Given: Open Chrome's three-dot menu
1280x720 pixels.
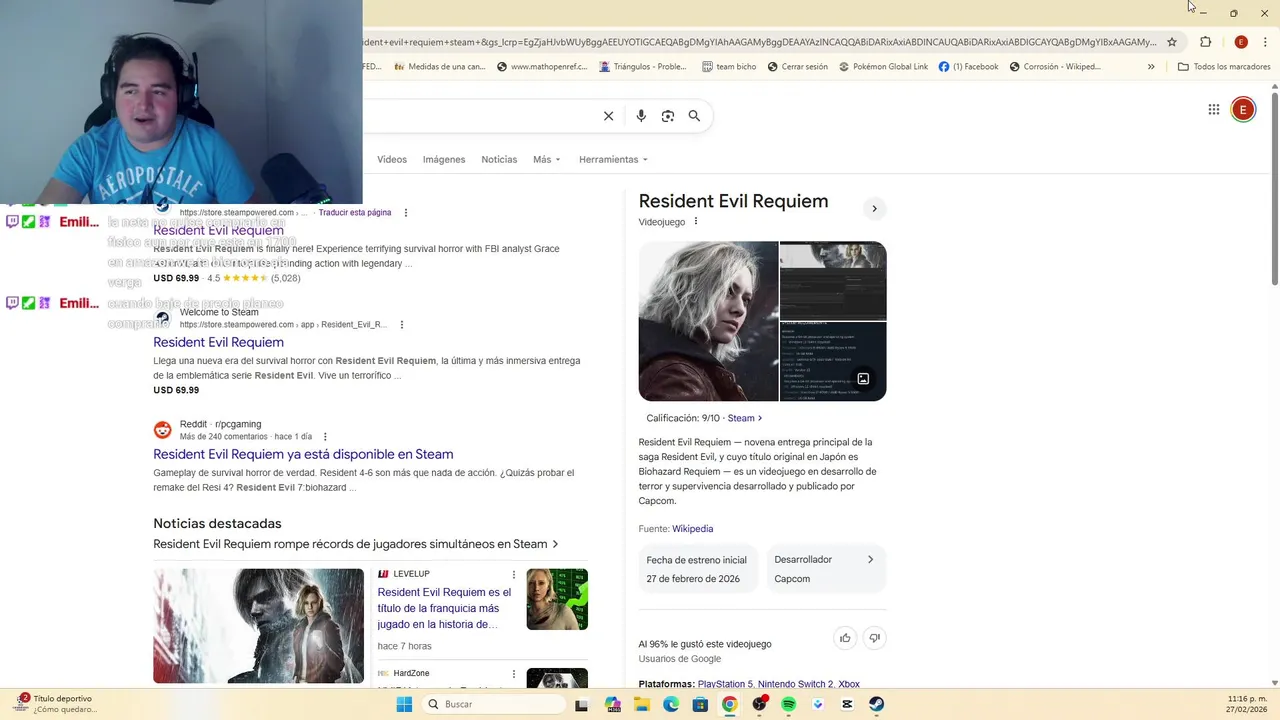Looking at the screenshot, I should coord(1265,42).
